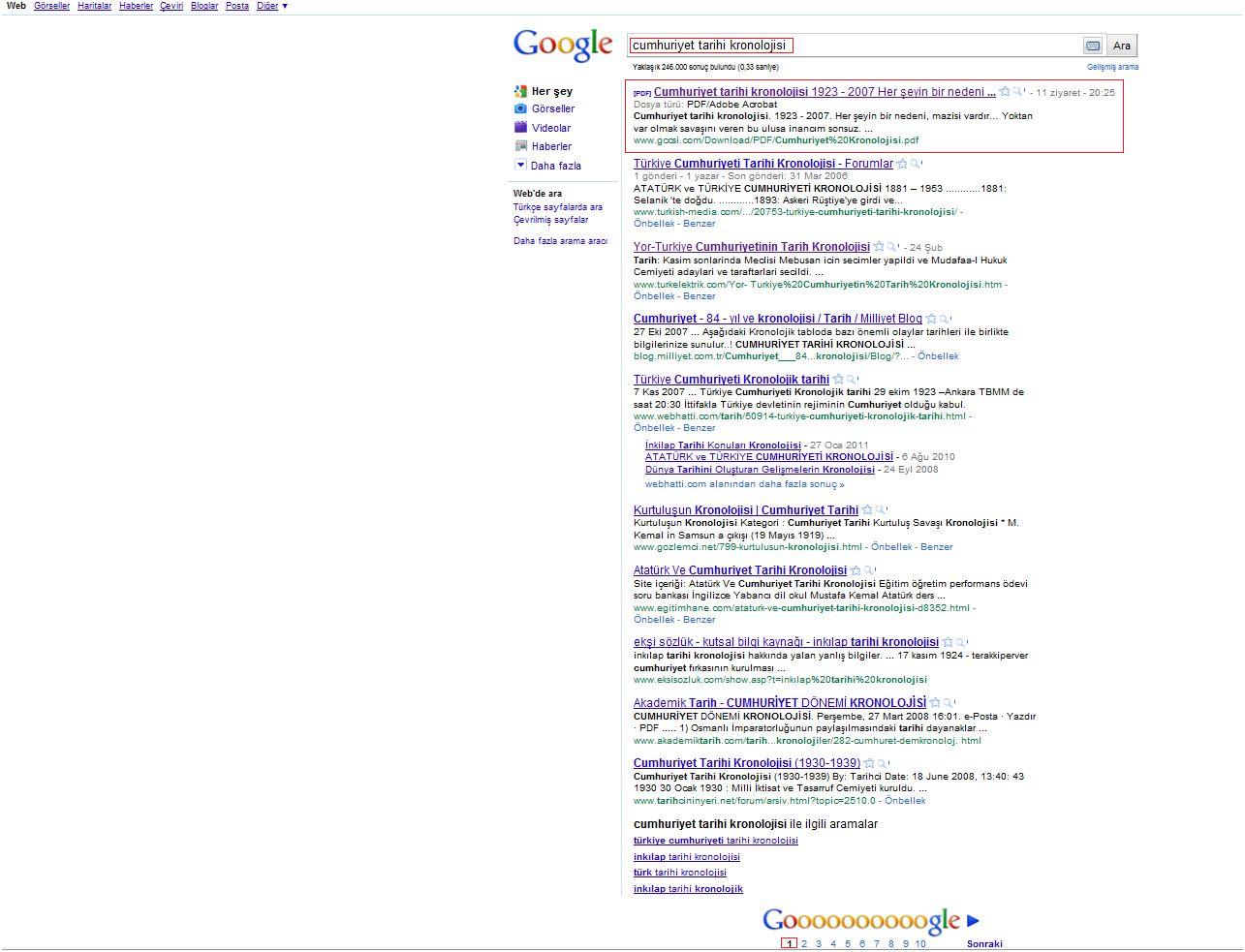Open sublink 'İnkılap Tarihi Konuları Kronolojisi'

(x=723, y=445)
